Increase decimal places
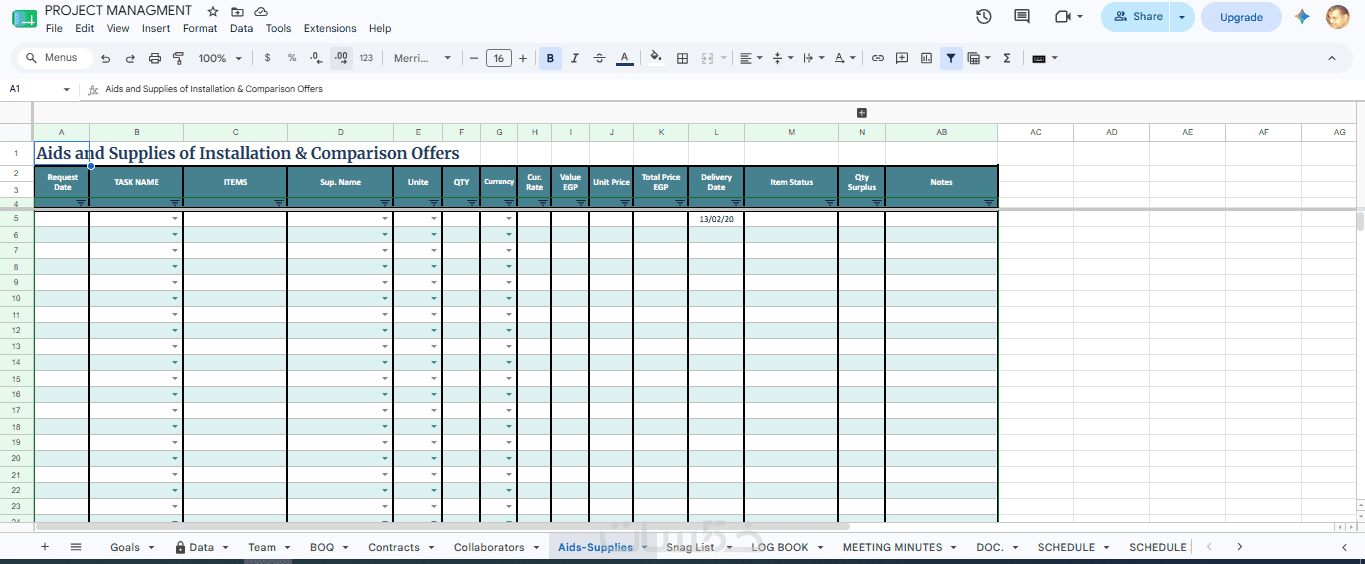 point(341,58)
